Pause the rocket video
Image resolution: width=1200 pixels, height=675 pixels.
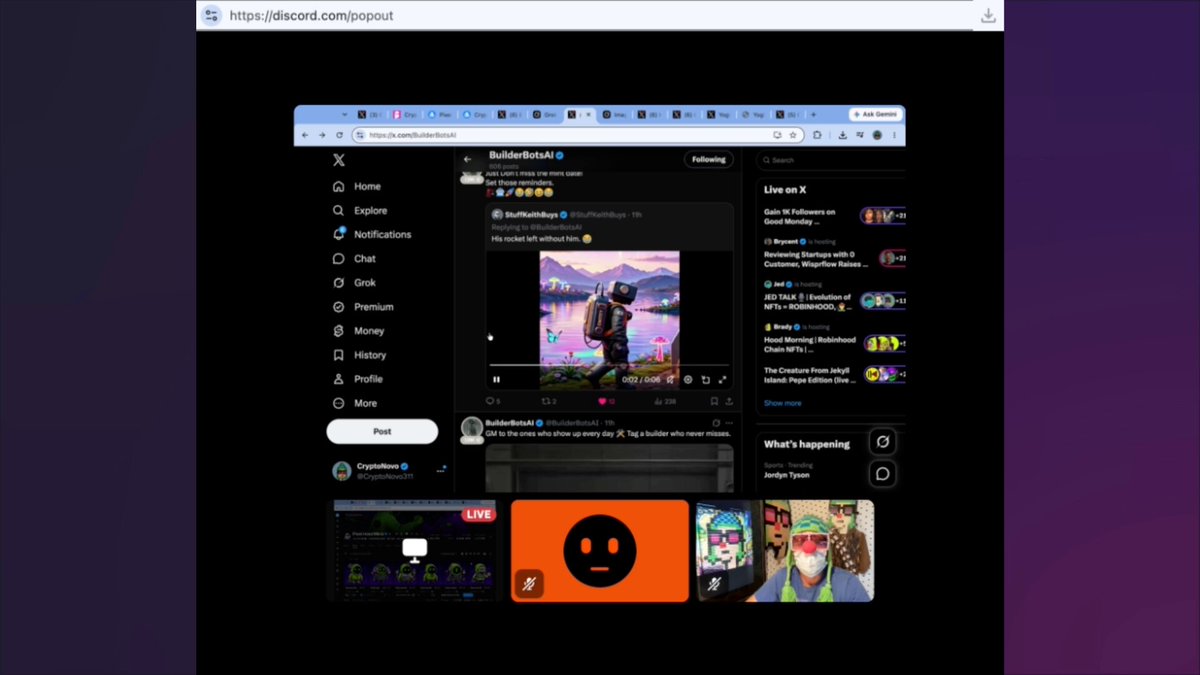(496, 379)
